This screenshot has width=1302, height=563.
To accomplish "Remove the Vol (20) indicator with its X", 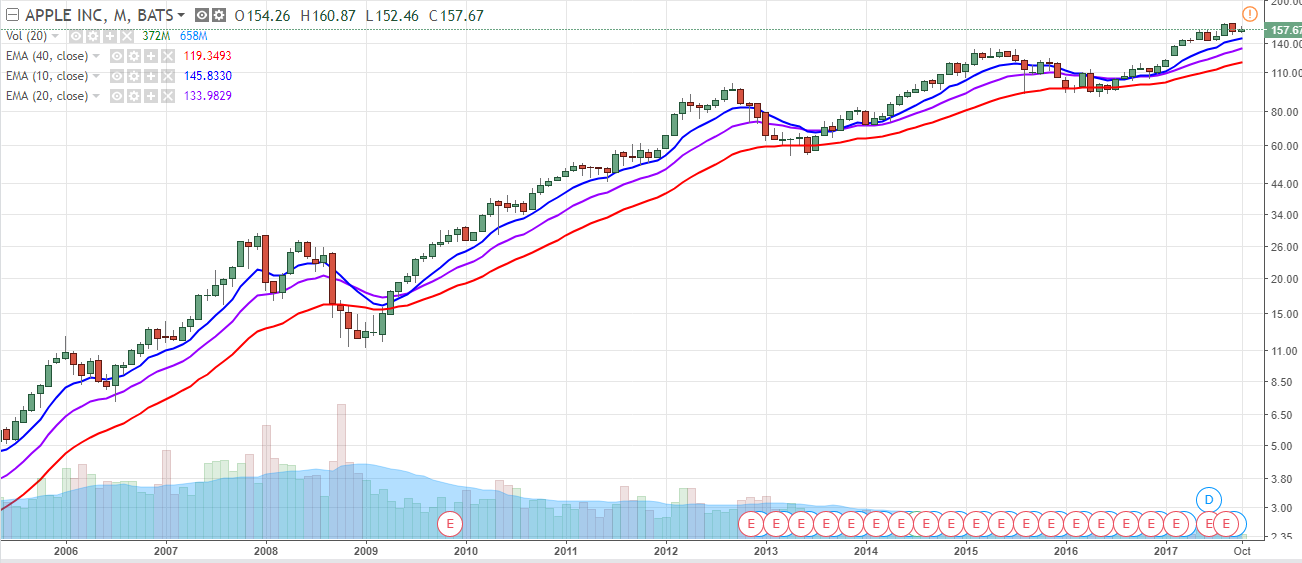I will pos(126,37).
